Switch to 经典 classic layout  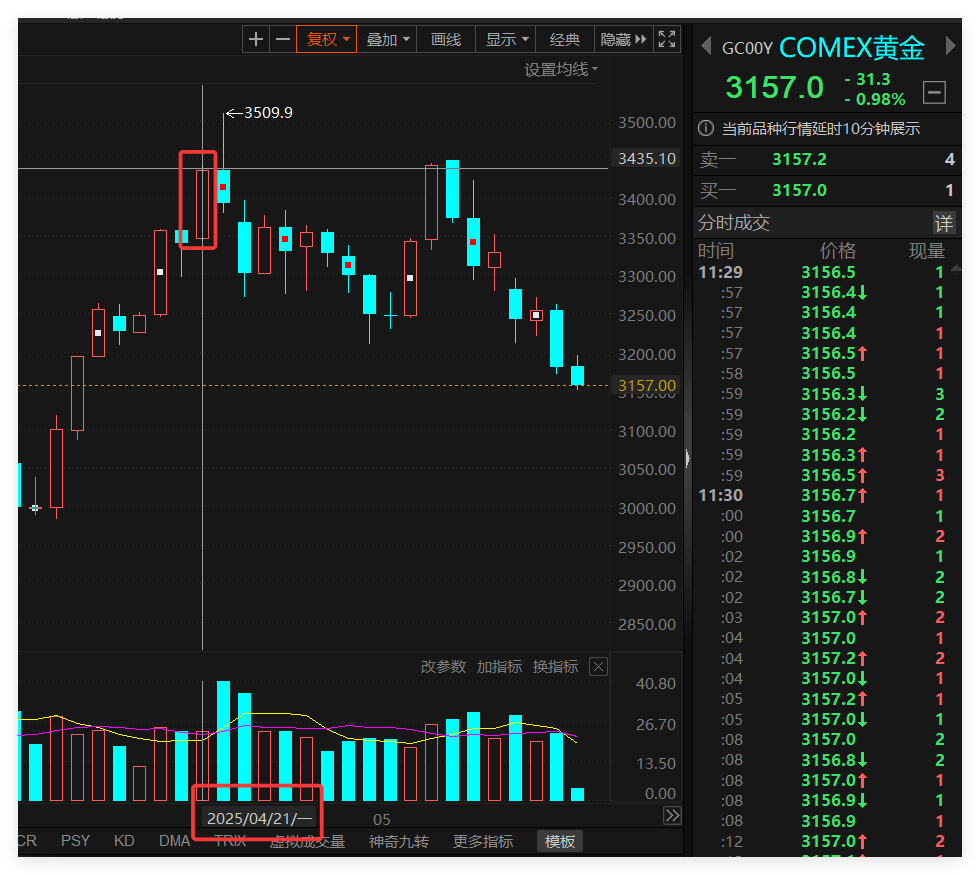(x=565, y=39)
